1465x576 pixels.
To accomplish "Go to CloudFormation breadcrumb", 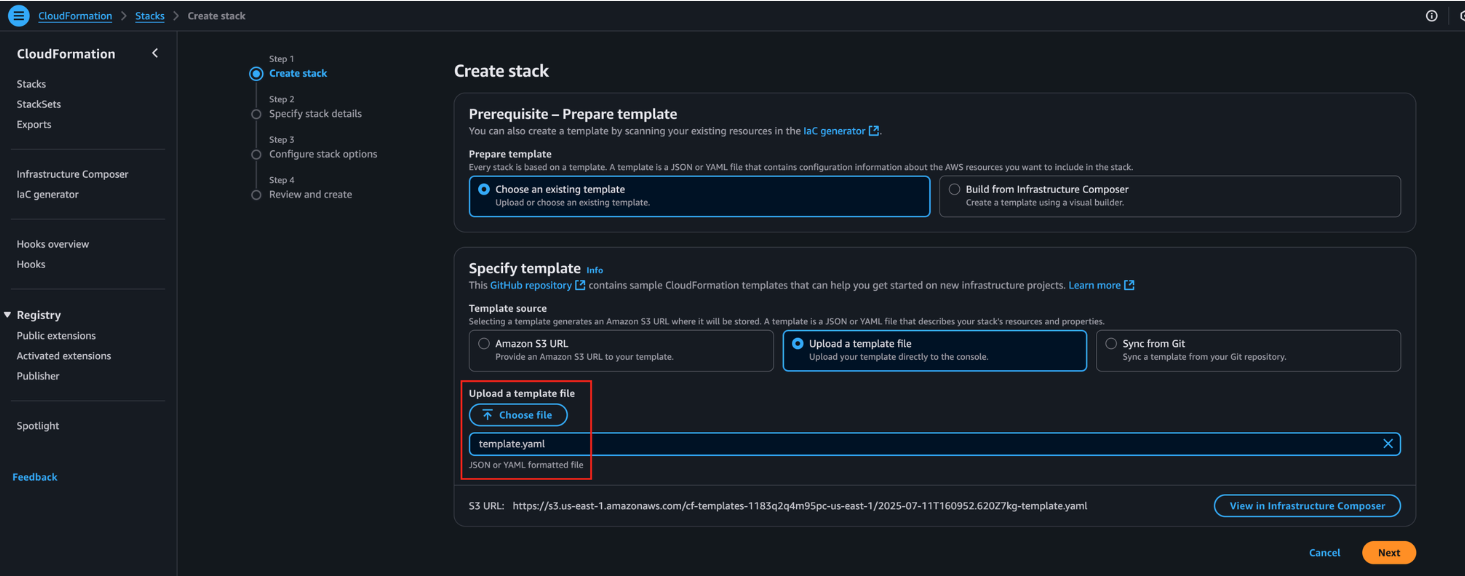I will click(x=75, y=16).
